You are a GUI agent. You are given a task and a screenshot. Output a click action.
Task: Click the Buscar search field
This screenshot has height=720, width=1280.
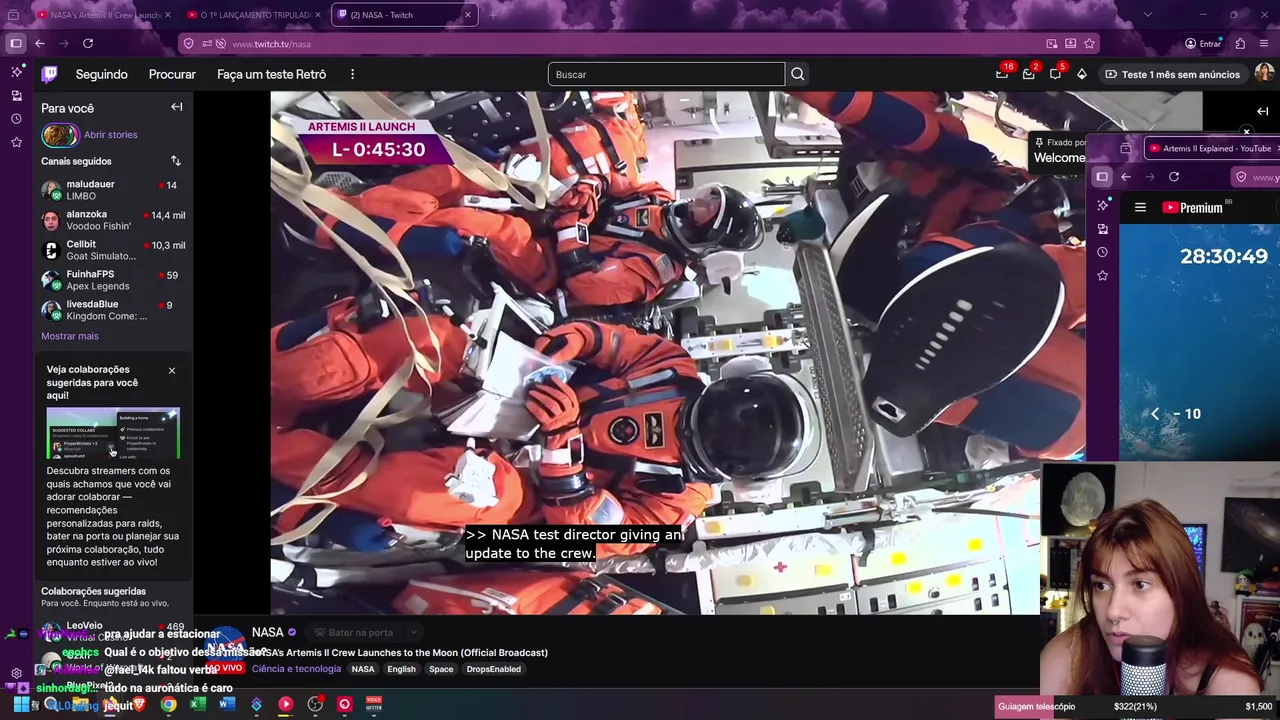666,74
